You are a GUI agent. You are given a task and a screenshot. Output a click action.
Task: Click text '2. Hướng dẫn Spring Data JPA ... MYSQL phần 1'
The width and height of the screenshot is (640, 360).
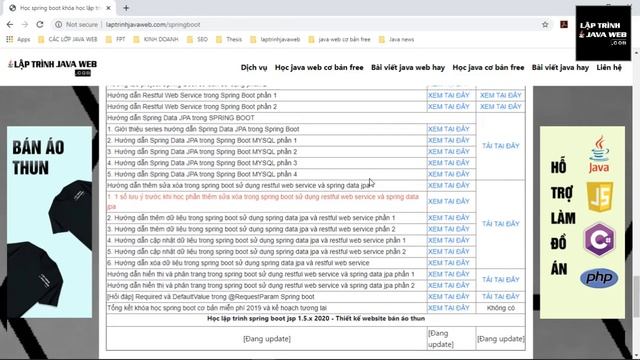pos(202,140)
